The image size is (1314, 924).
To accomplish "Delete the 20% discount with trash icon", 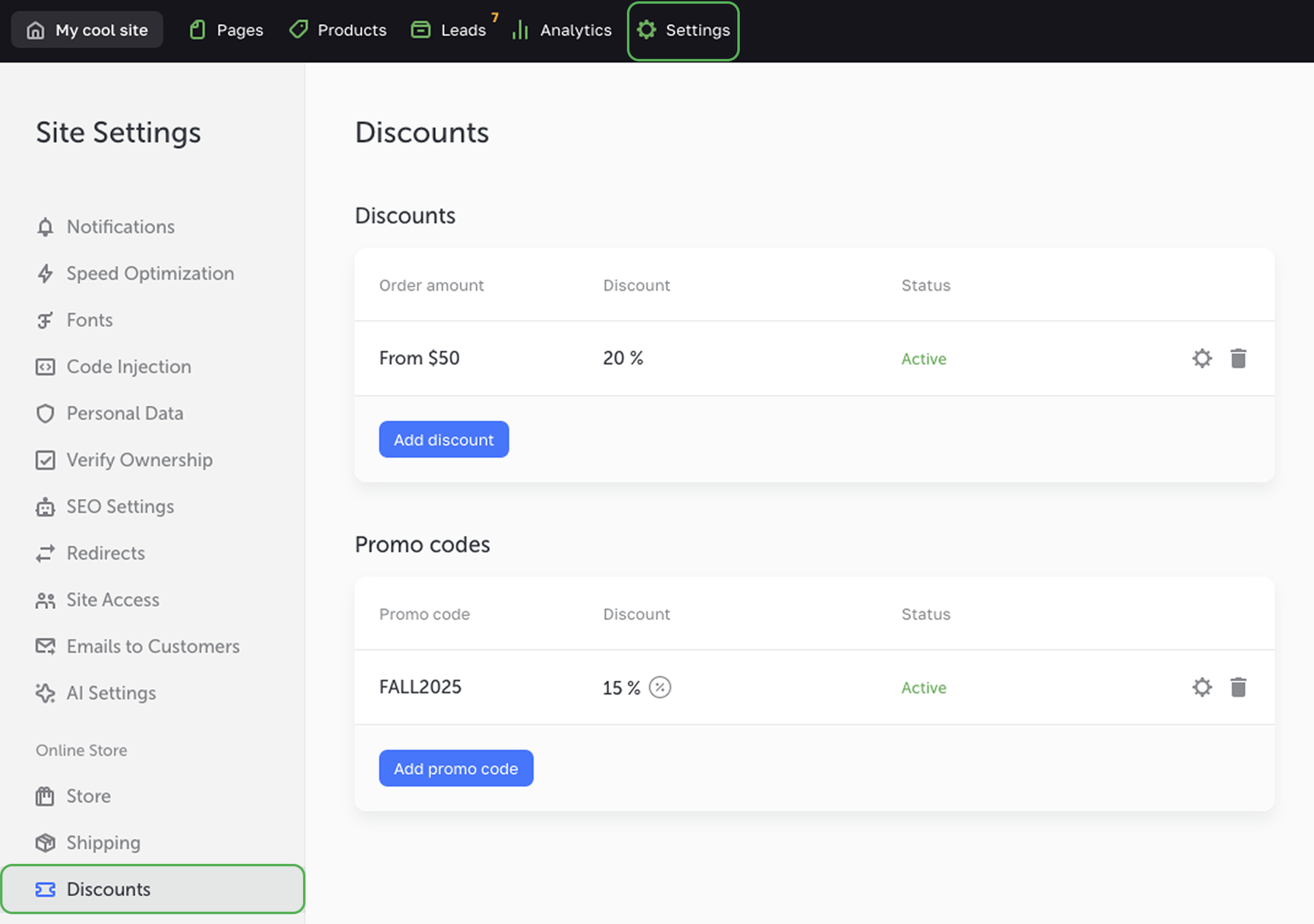I will click(x=1238, y=358).
